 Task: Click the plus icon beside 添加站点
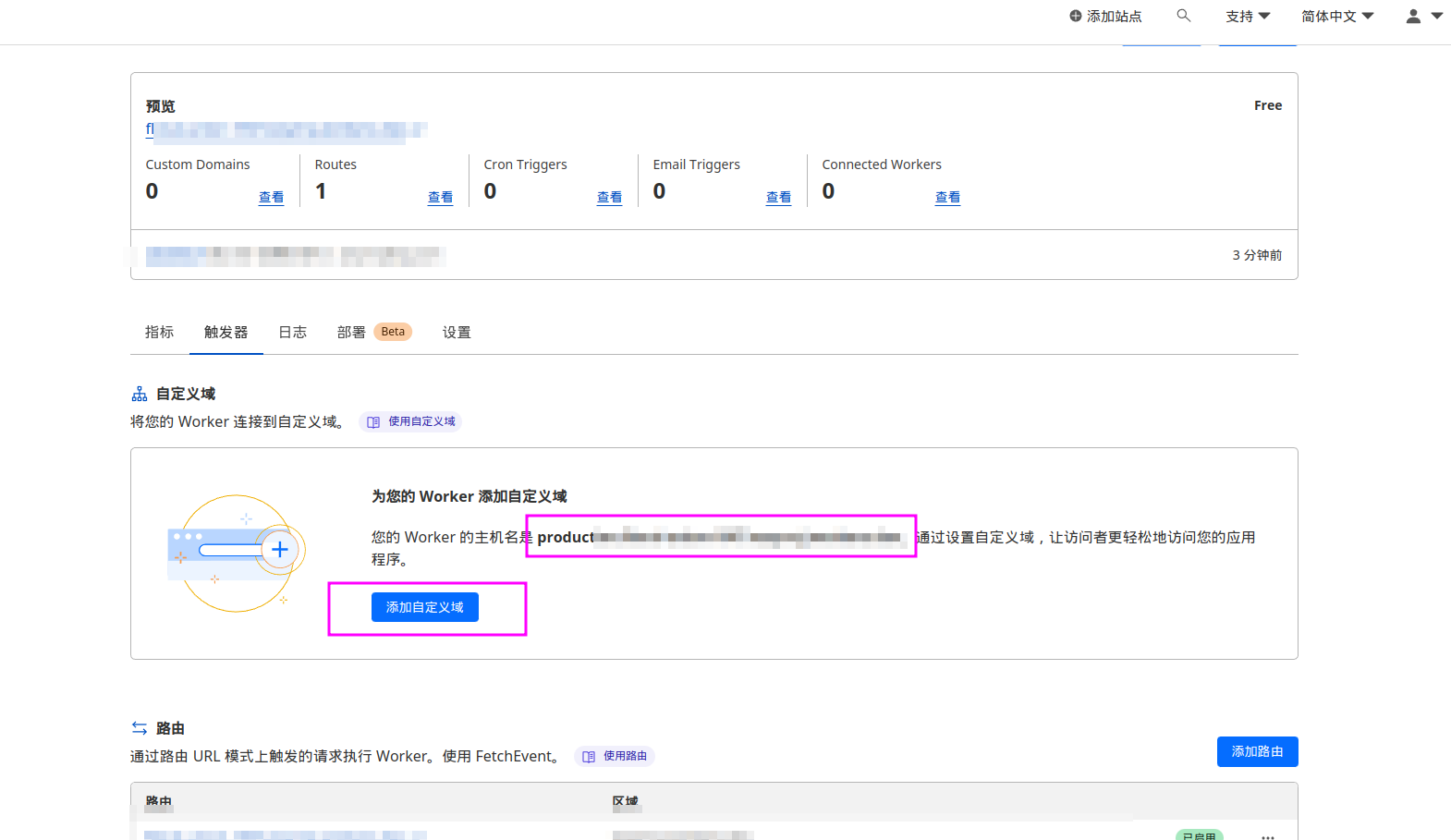point(1075,16)
